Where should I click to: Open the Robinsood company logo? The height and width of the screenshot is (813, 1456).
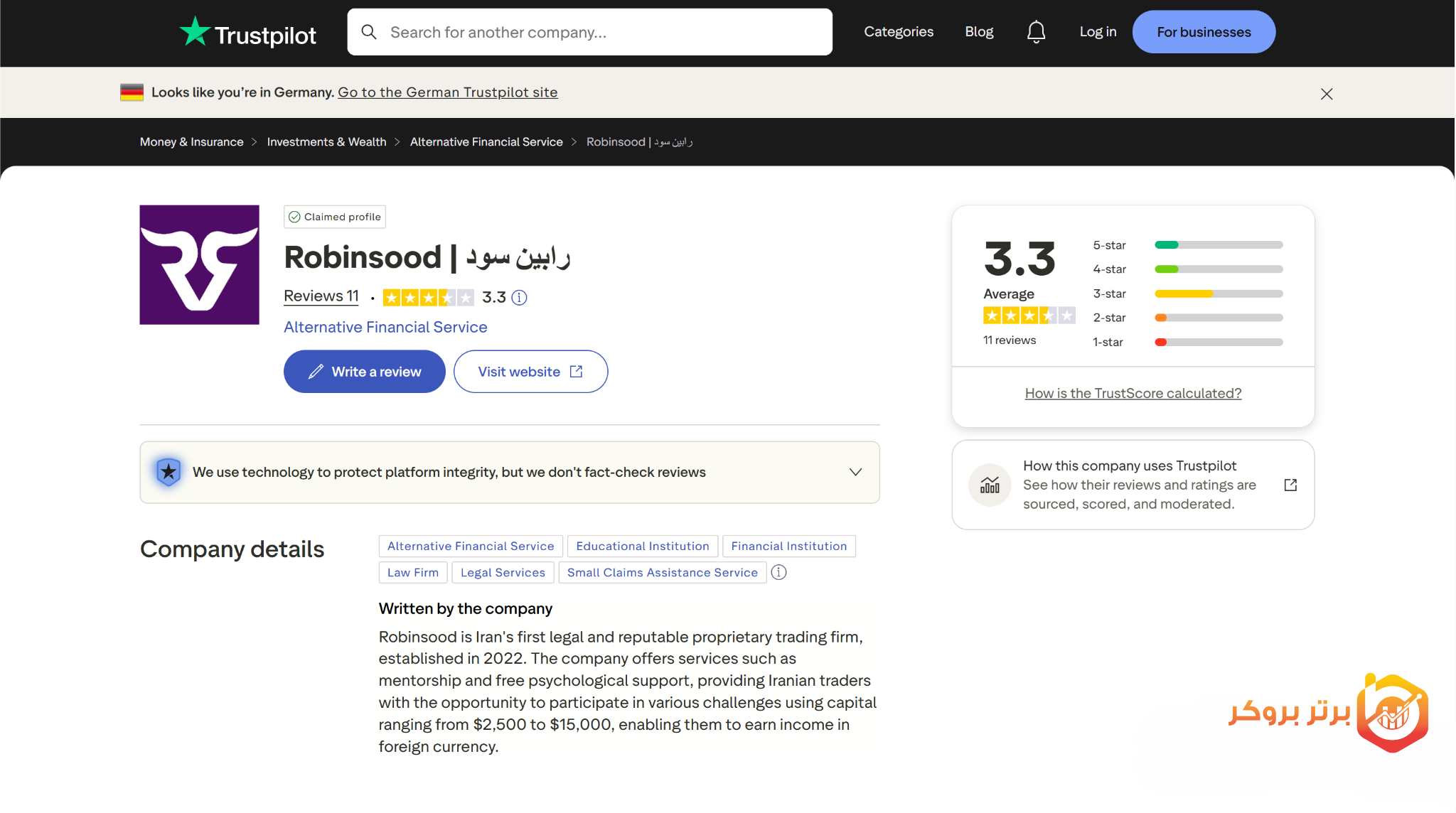coord(200,265)
